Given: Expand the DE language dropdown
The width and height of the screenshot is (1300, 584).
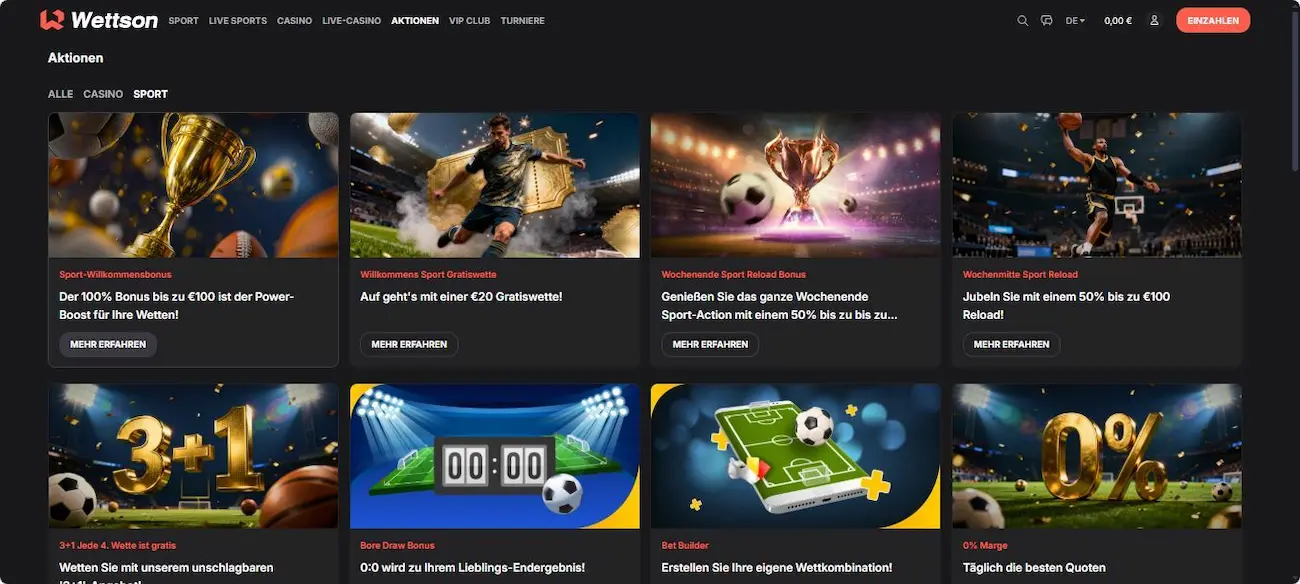Looking at the screenshot, I should pyautogui.click(x=1075, y=20).
